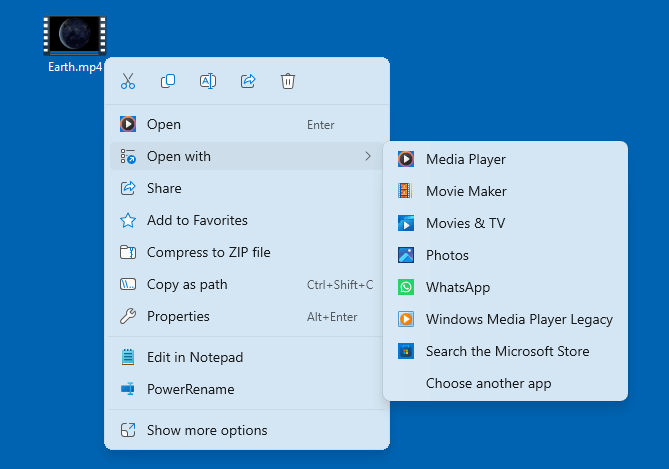Screen dimensions: 669x469
Task: Click the Windows Media Player Legacy icon
Action: (x=405, y=319)
